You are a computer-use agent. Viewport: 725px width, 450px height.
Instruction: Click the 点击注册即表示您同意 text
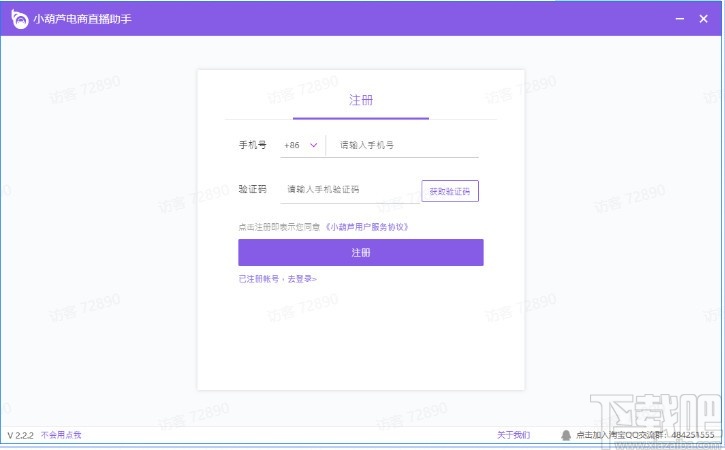click(x=279, y=227)
